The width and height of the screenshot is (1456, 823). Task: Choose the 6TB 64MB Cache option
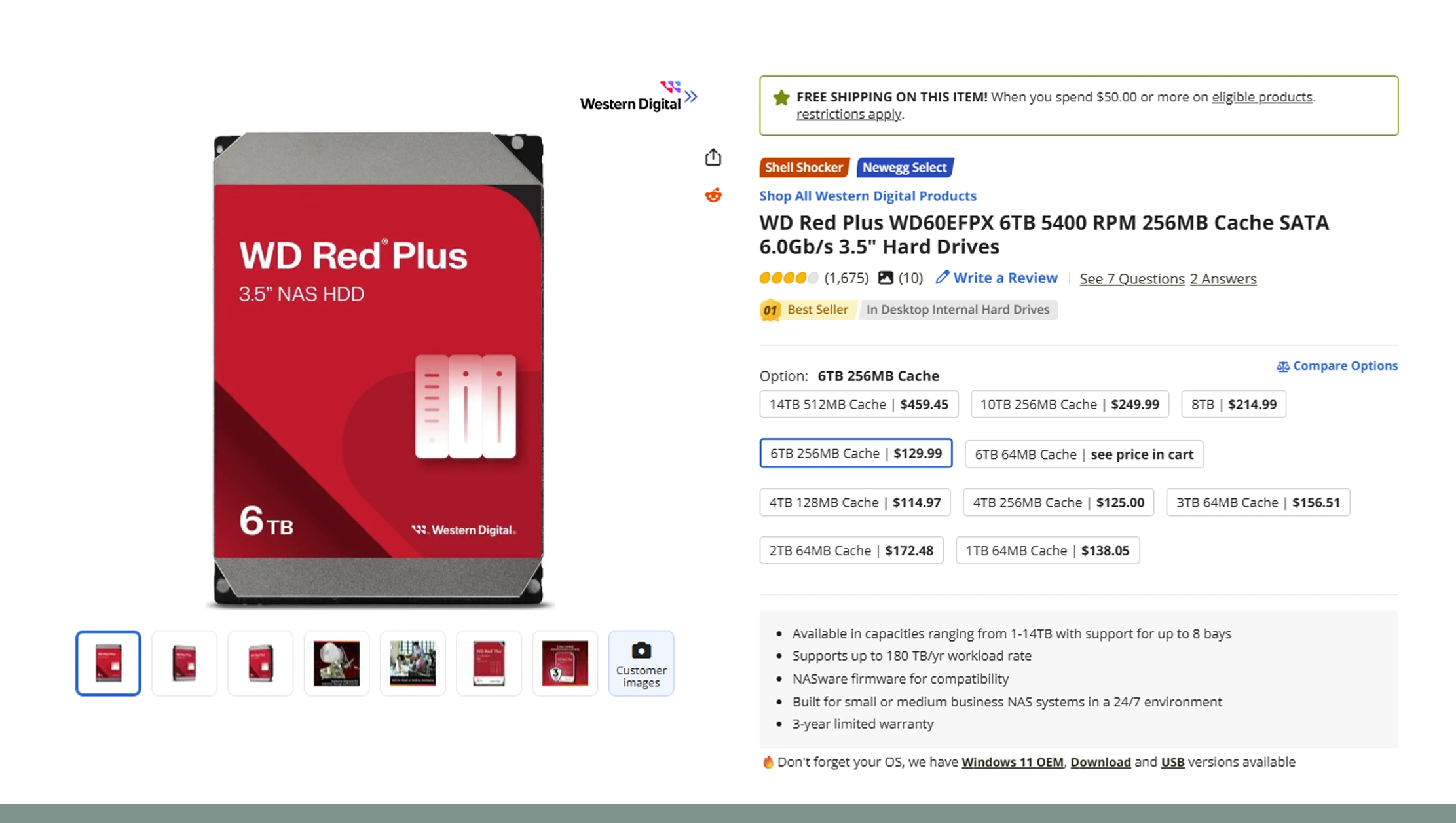click(1083, 454)
